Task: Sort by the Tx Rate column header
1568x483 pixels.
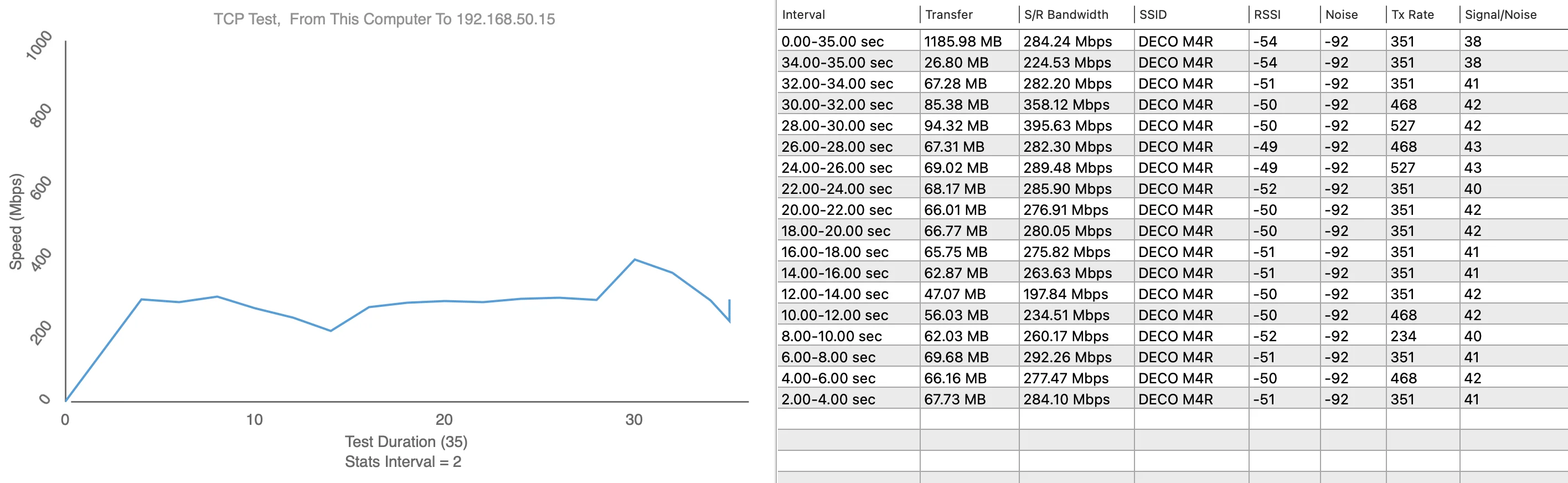Action: pos(1413,14)
